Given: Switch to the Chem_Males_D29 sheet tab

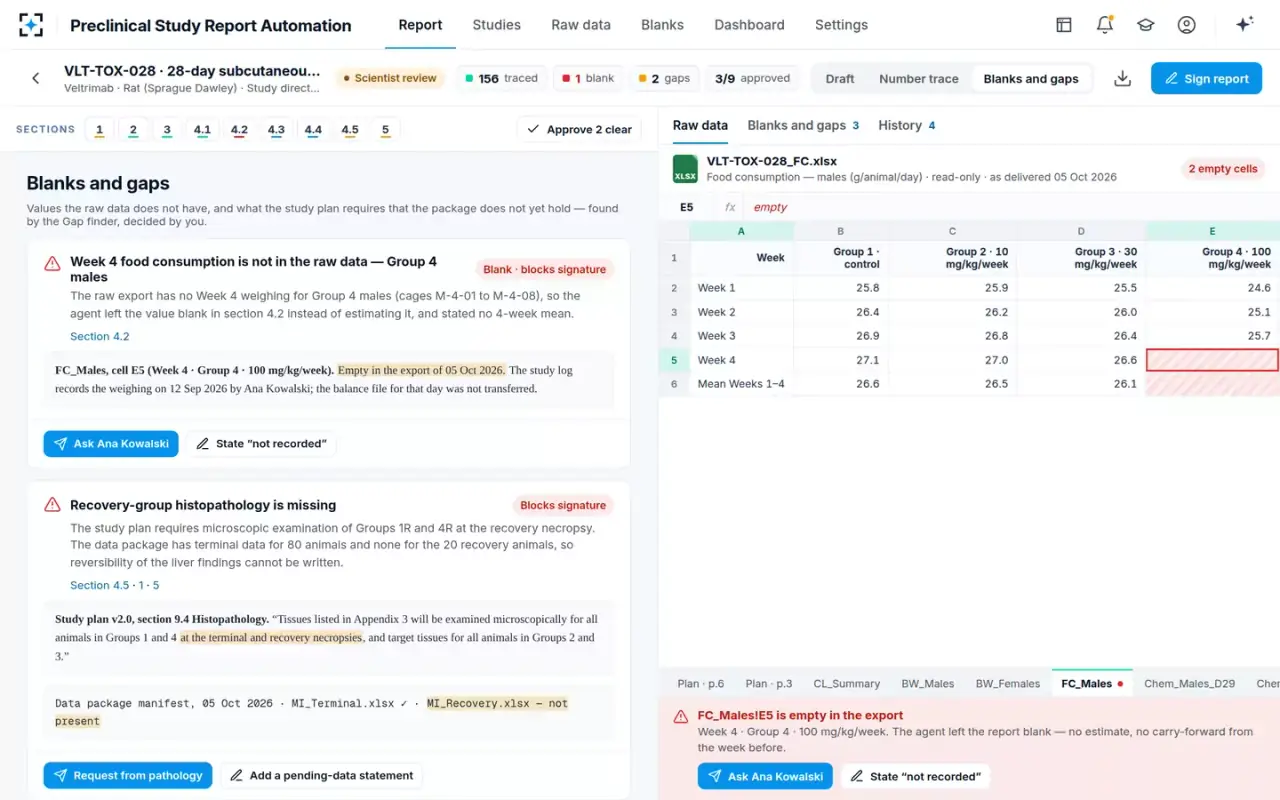Looking at the screenshot, I should pyautogui.click(x=1190, y=684).
